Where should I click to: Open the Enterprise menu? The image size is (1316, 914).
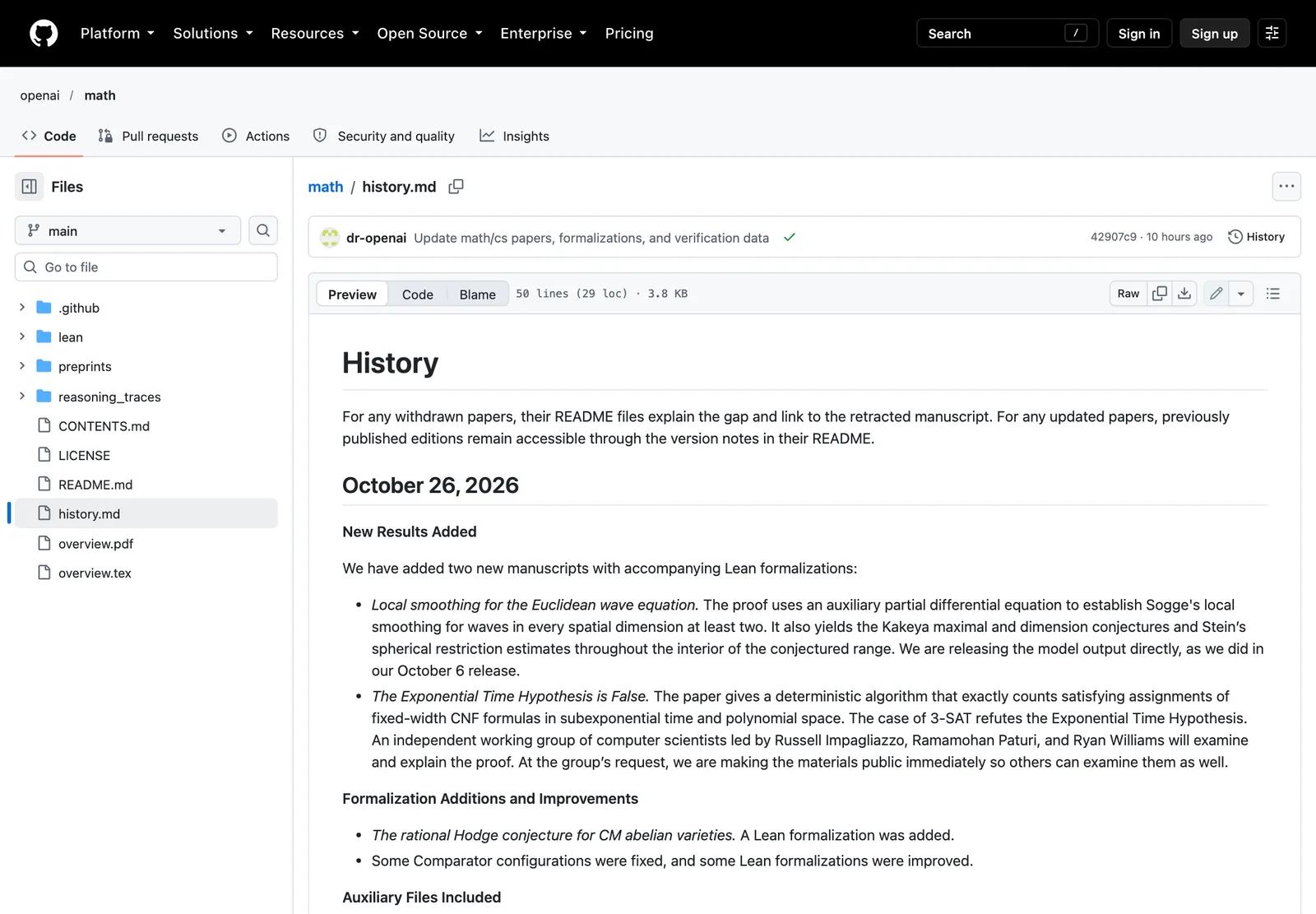(x=544, y=34)
